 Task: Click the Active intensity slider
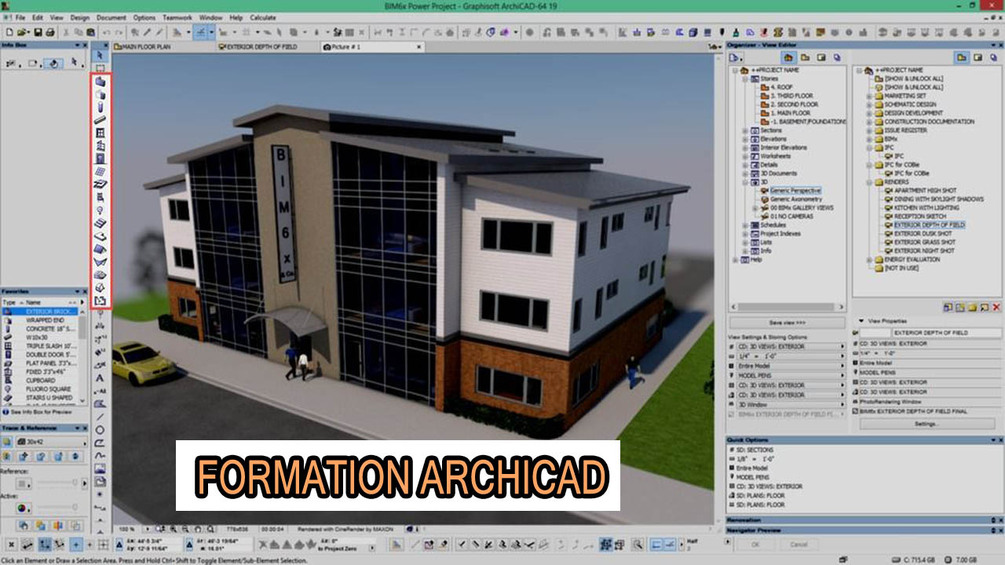click(x=56, y=507)
